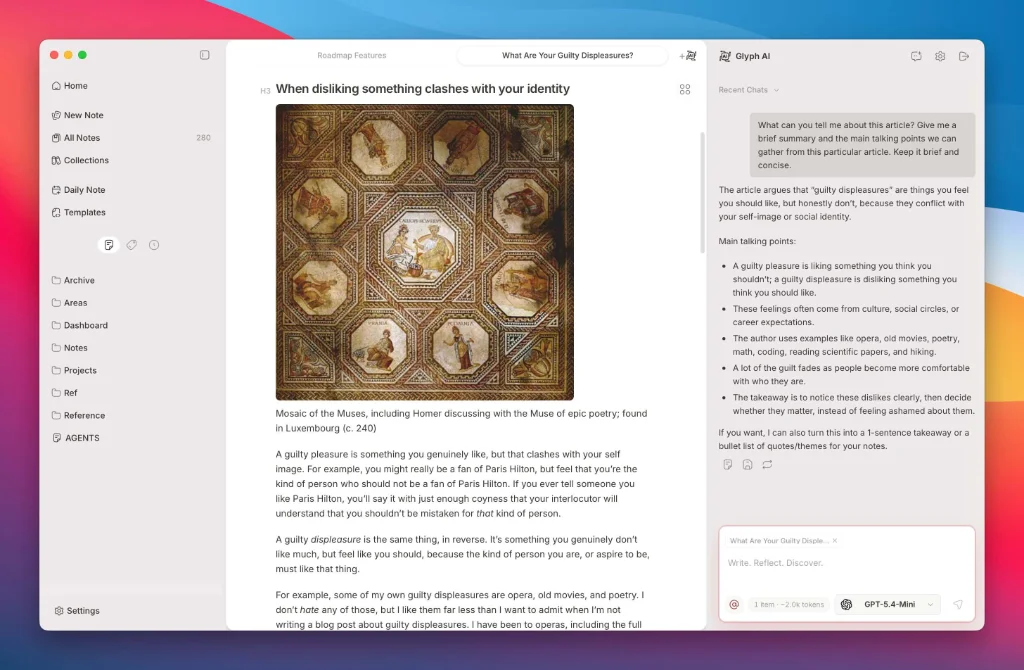Start a new chat in Glyph AI
Screen dimensions: 1024x670
916,56
